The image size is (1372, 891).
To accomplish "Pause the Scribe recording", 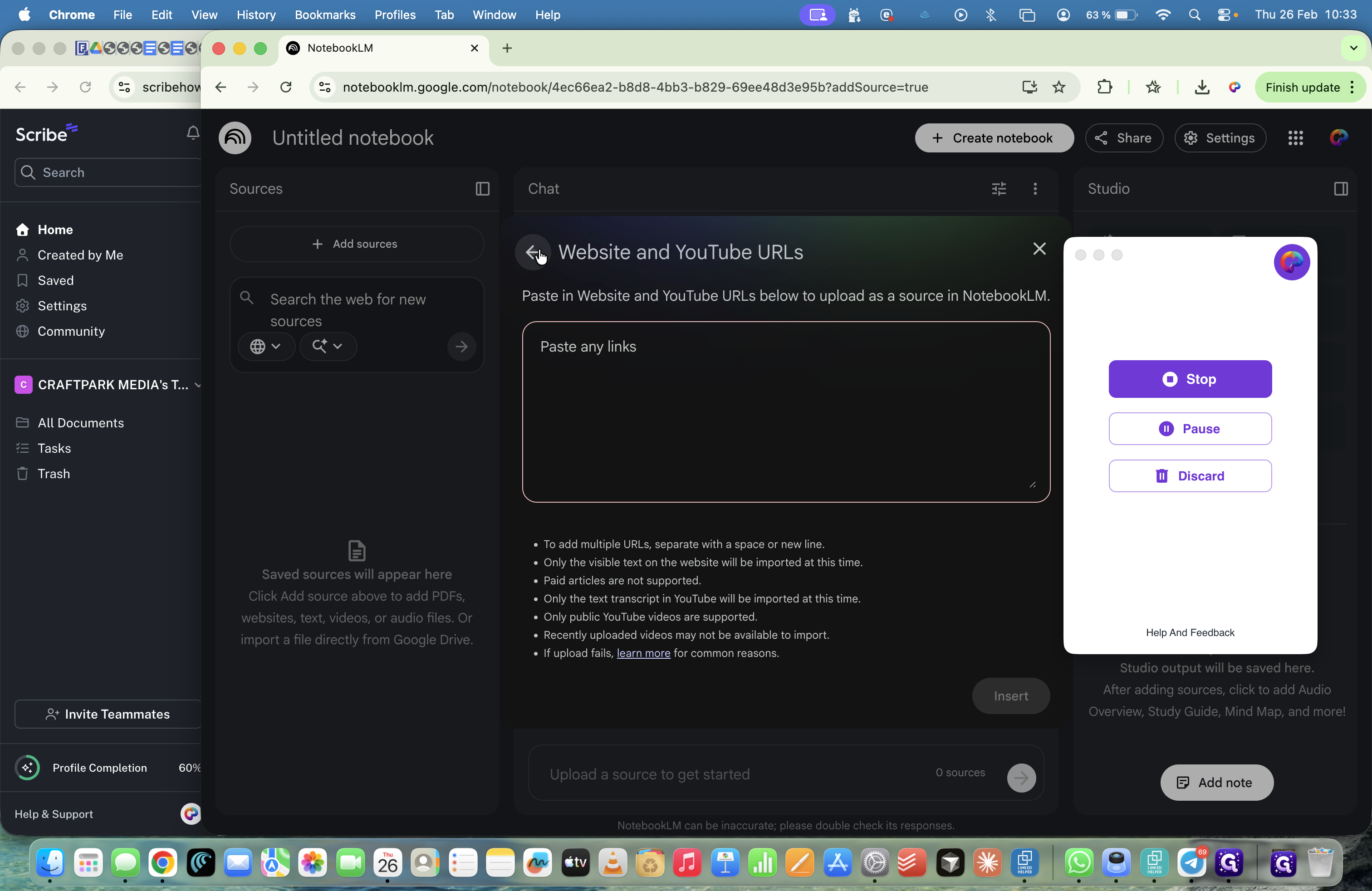I will 1189,429.
